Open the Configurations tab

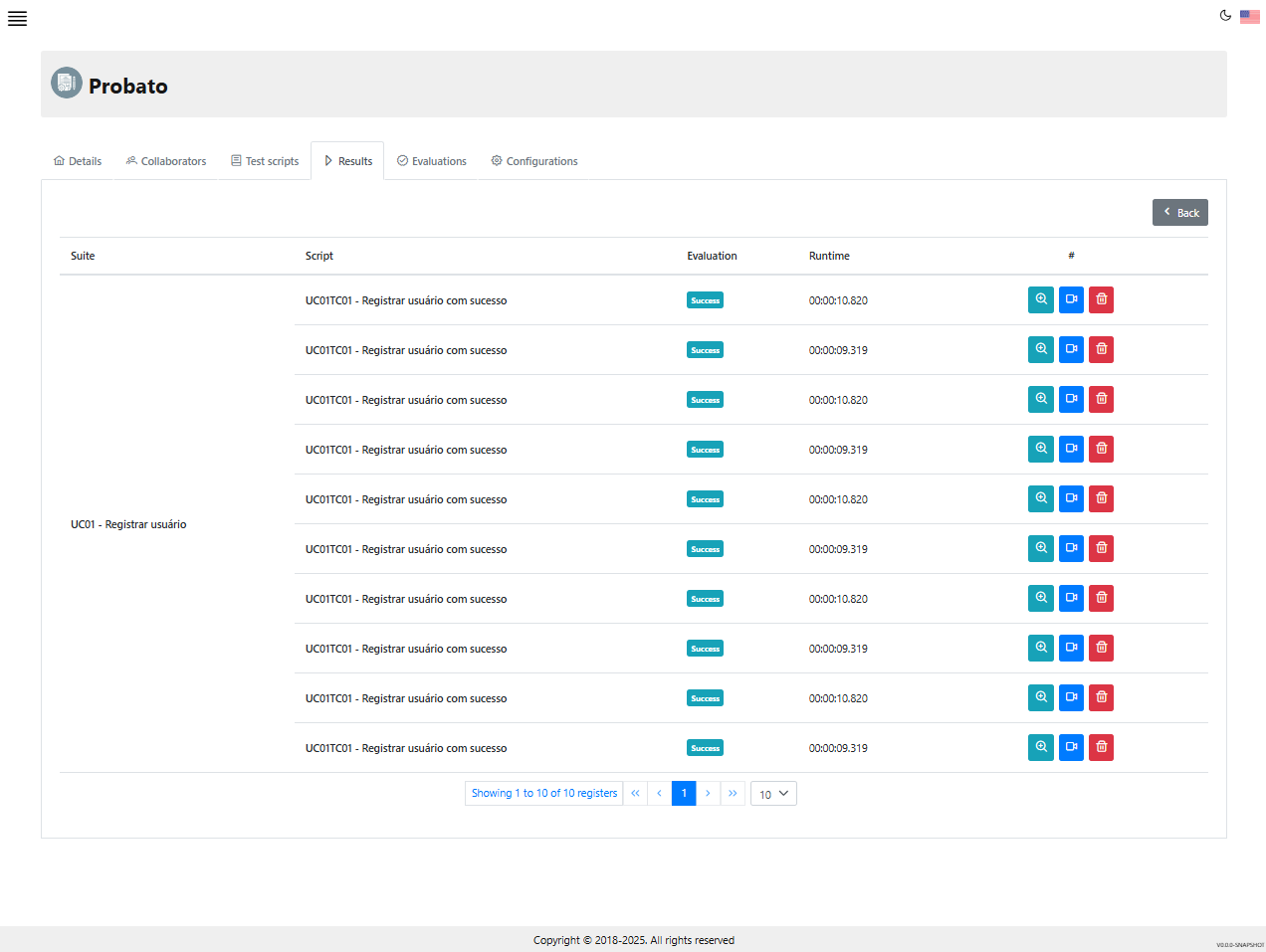point(534,161)
